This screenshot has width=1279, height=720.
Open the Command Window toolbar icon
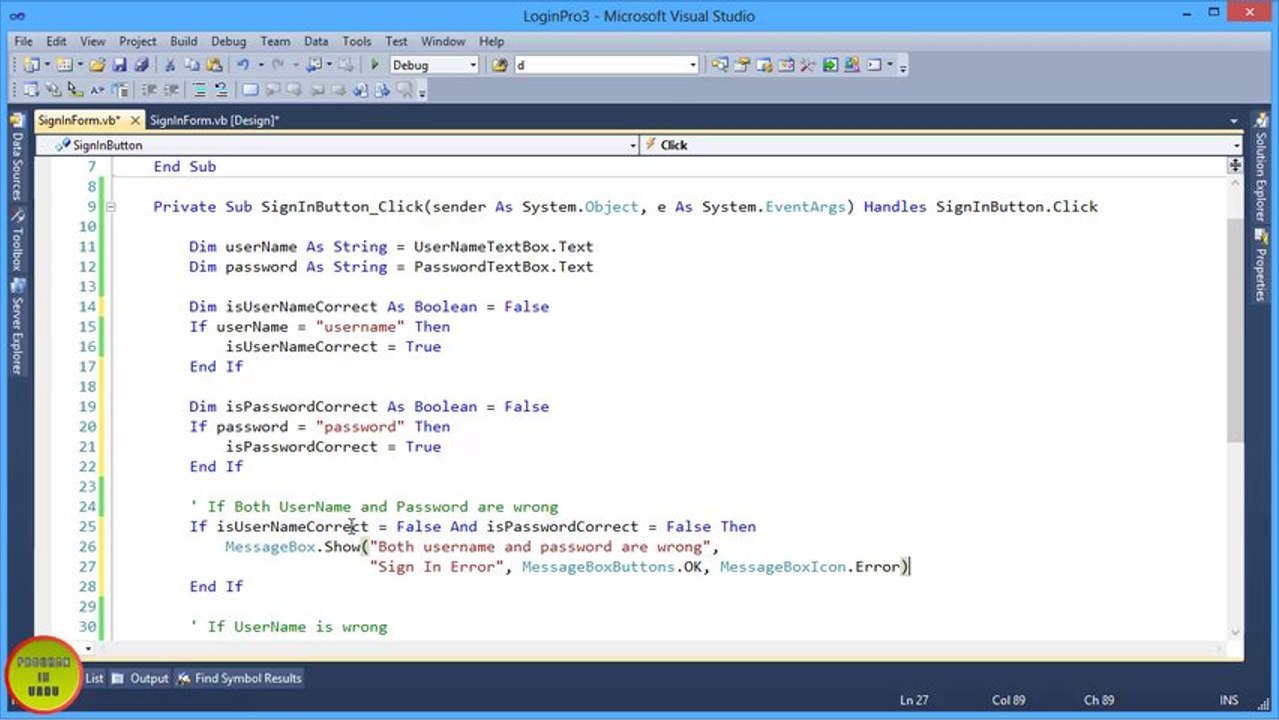coord(873,65)
